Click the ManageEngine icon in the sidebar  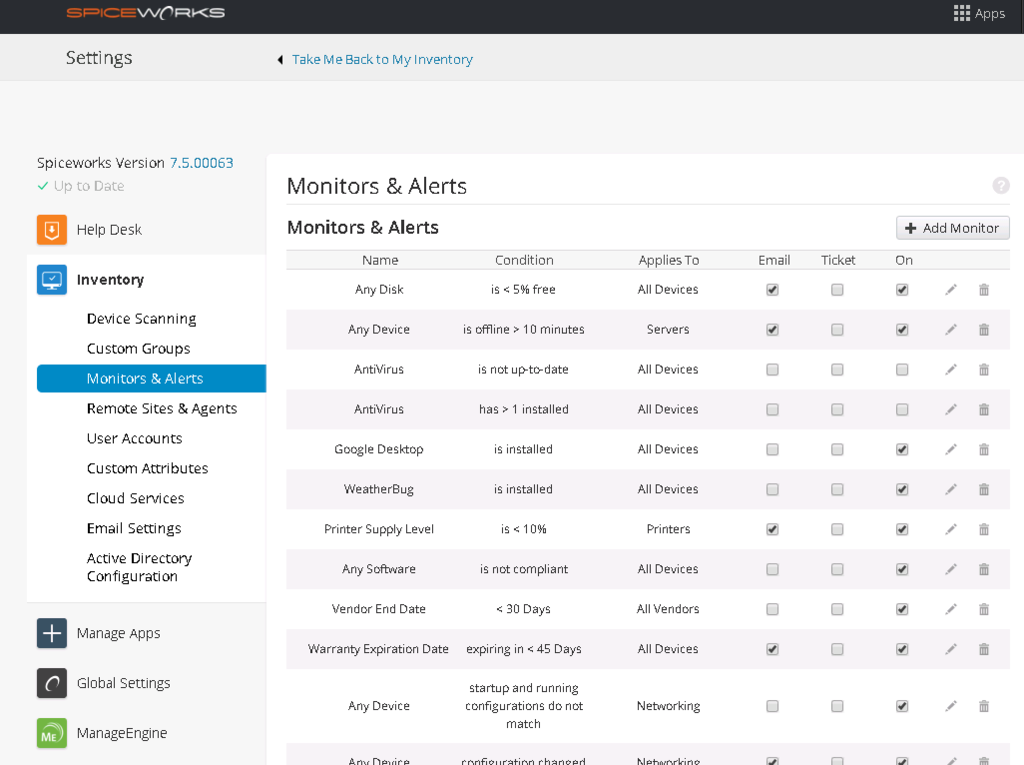point(51,732)
